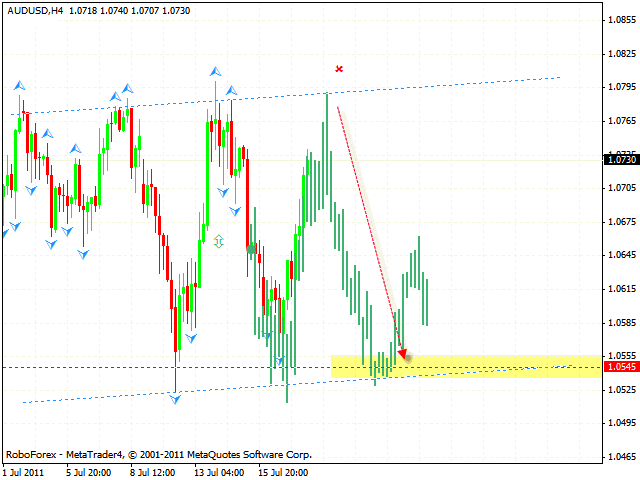Select the blue down-fractal arrow at the far-left edge

point(4,233)
